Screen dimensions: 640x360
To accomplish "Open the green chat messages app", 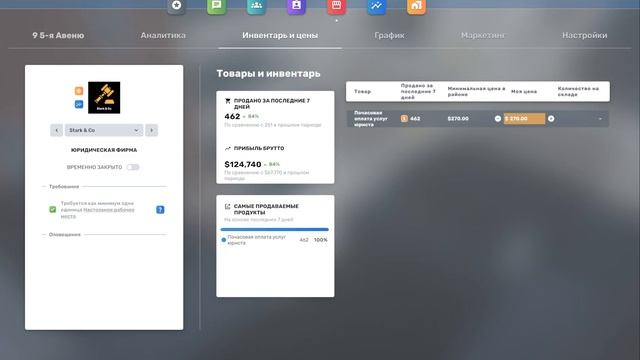I will pyautogui.click(x=216, y=6).
